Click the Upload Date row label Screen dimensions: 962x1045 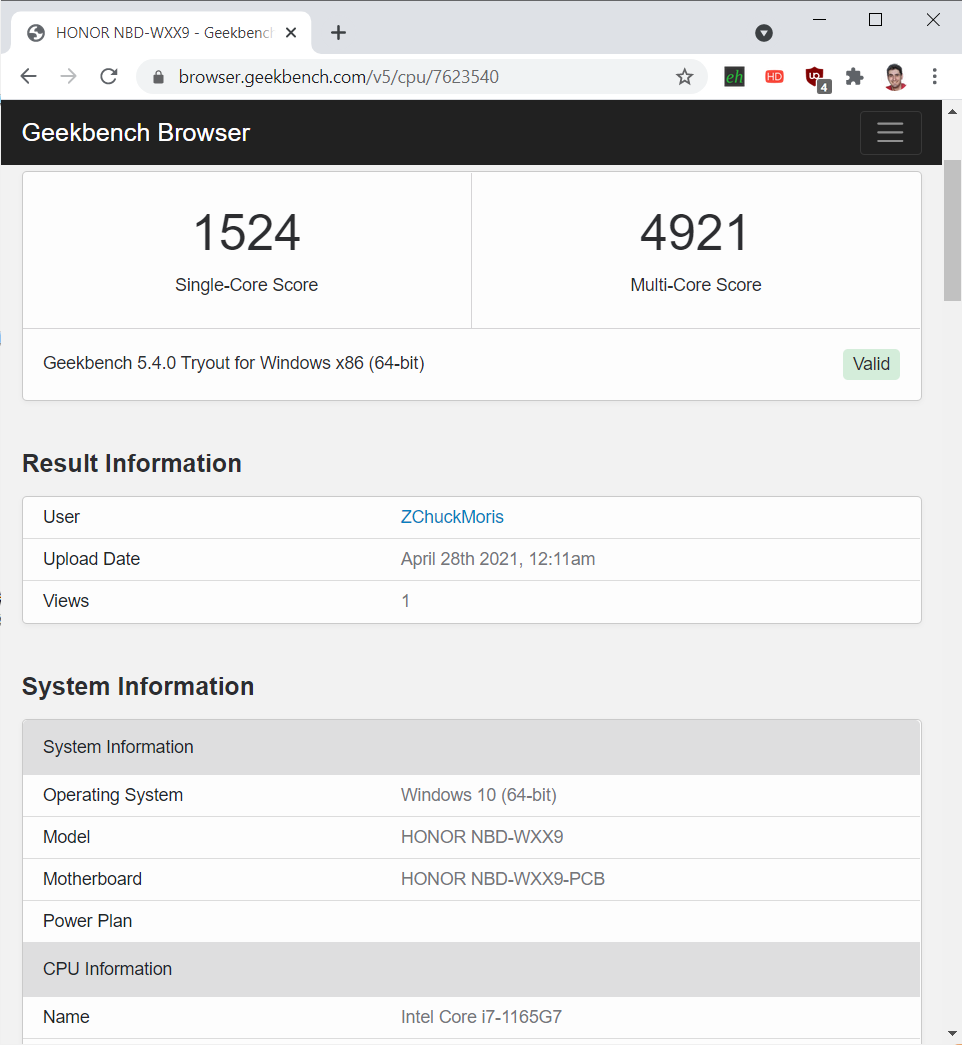coord(91,559)
